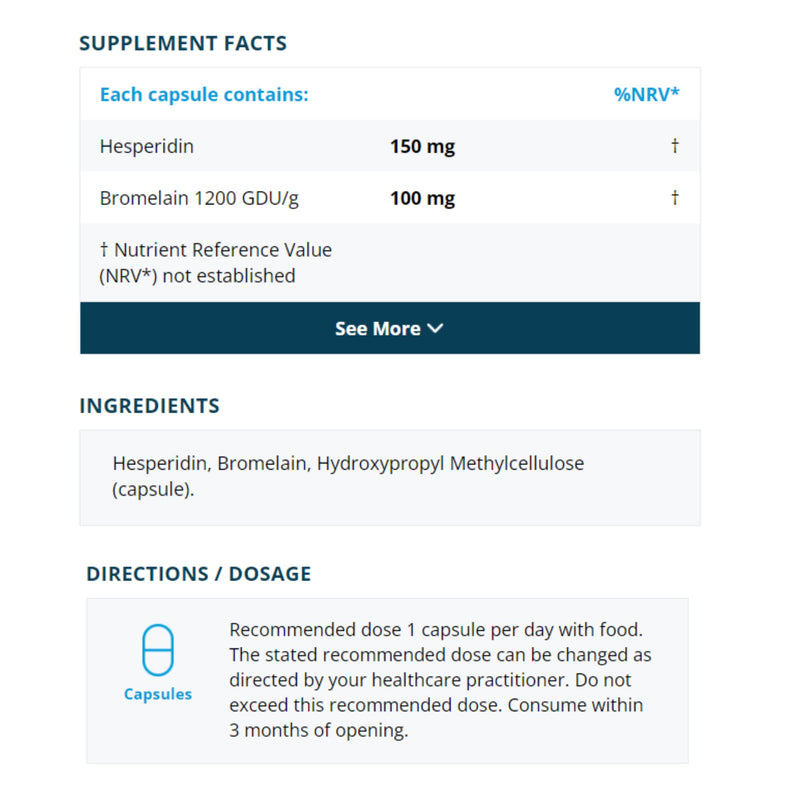Click Each capsule contains header text
This screenshot has height=800, width=800.
(204, 94)
